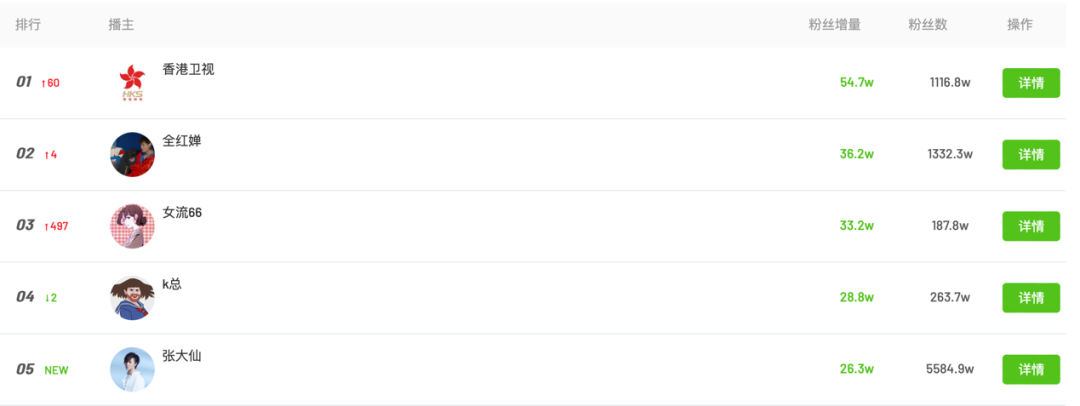Click the 播主 column header
Image resolution: width=1080 pixels, height=406 pixels.
tap(121, 24)
